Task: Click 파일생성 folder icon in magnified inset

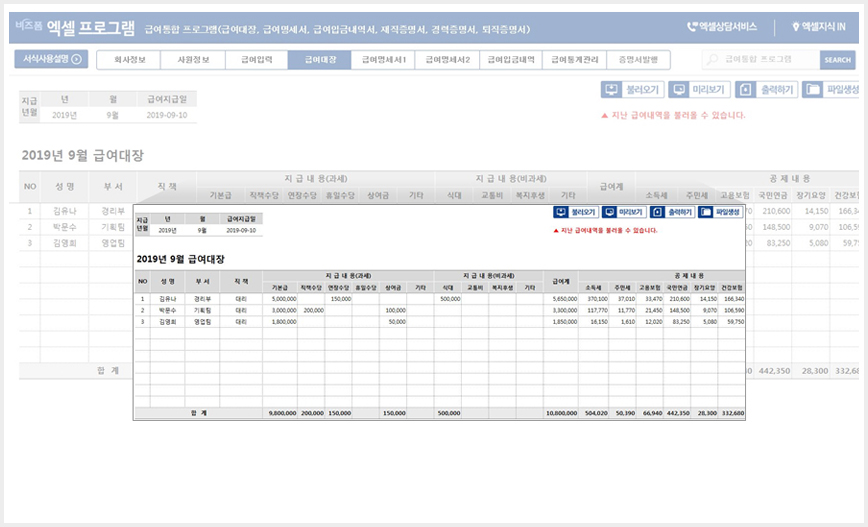Action: pos(705,212)
